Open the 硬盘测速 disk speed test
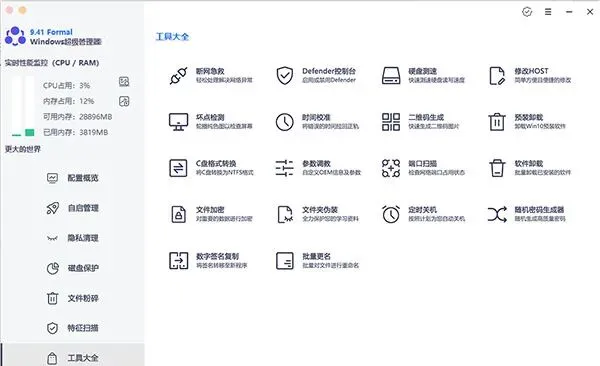This screenshot has height=366, width=600. tap(423, 75)
